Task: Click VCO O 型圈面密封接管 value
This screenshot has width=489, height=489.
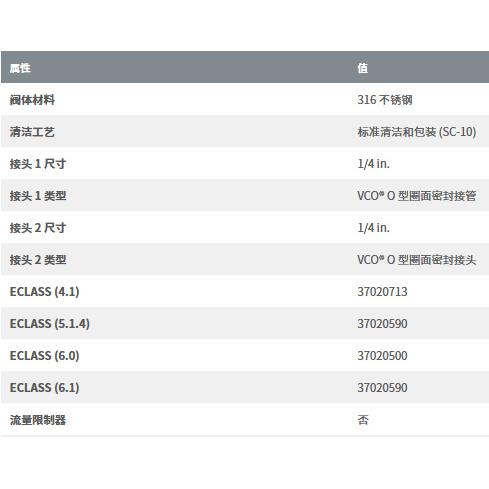Action: click(x=417, y=196)
